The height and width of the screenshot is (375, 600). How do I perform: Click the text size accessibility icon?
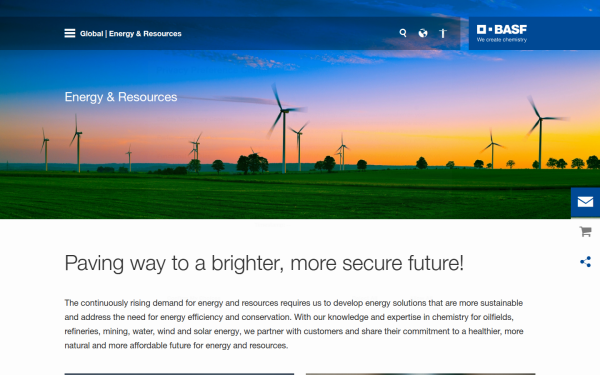443,33
